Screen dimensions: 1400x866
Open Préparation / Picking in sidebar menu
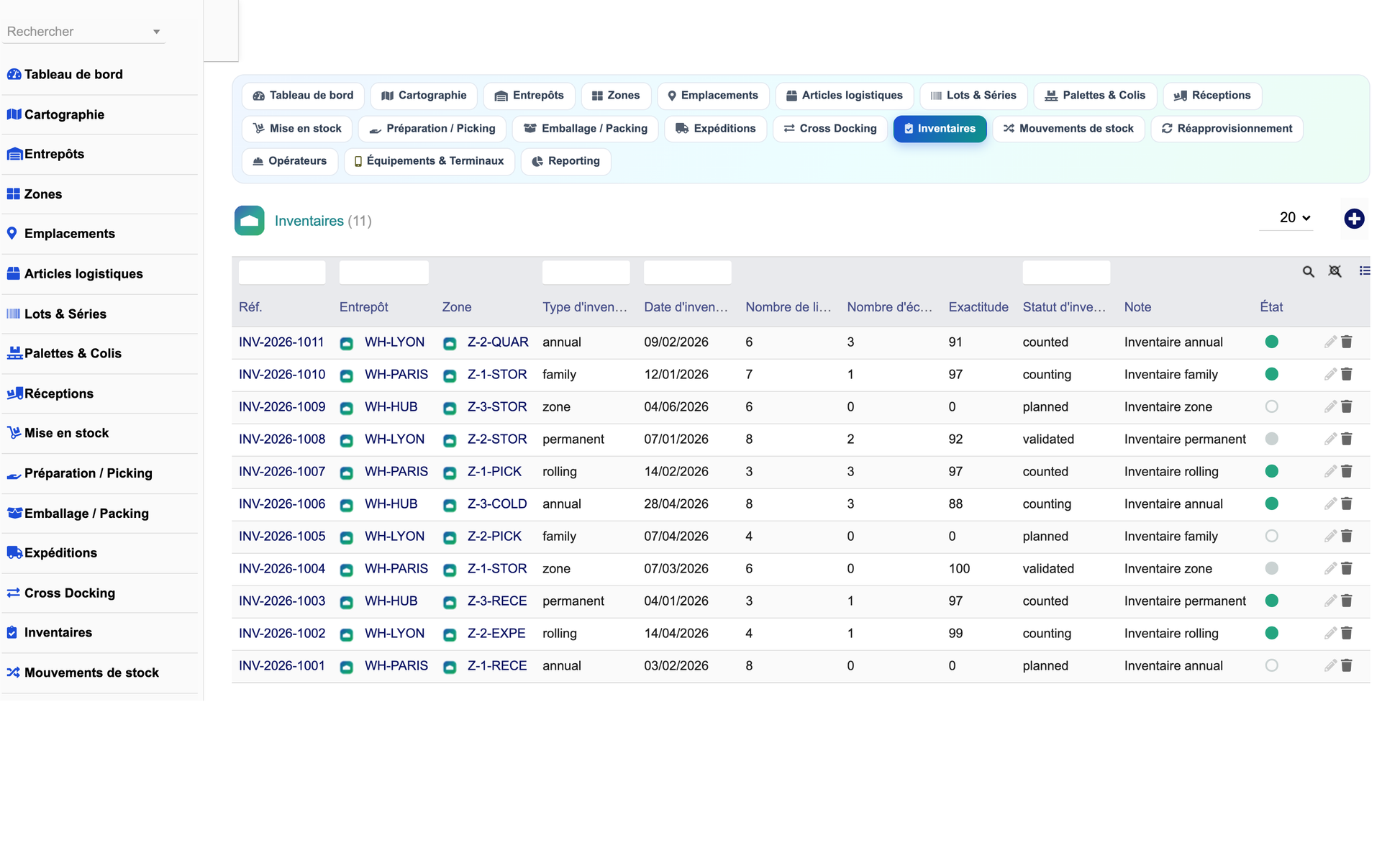88,473
